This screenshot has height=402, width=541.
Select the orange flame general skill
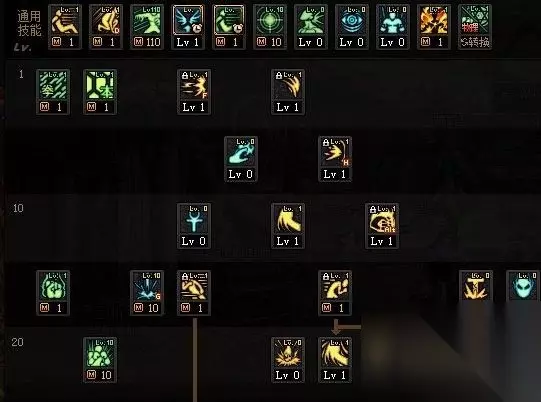(434, 27)
